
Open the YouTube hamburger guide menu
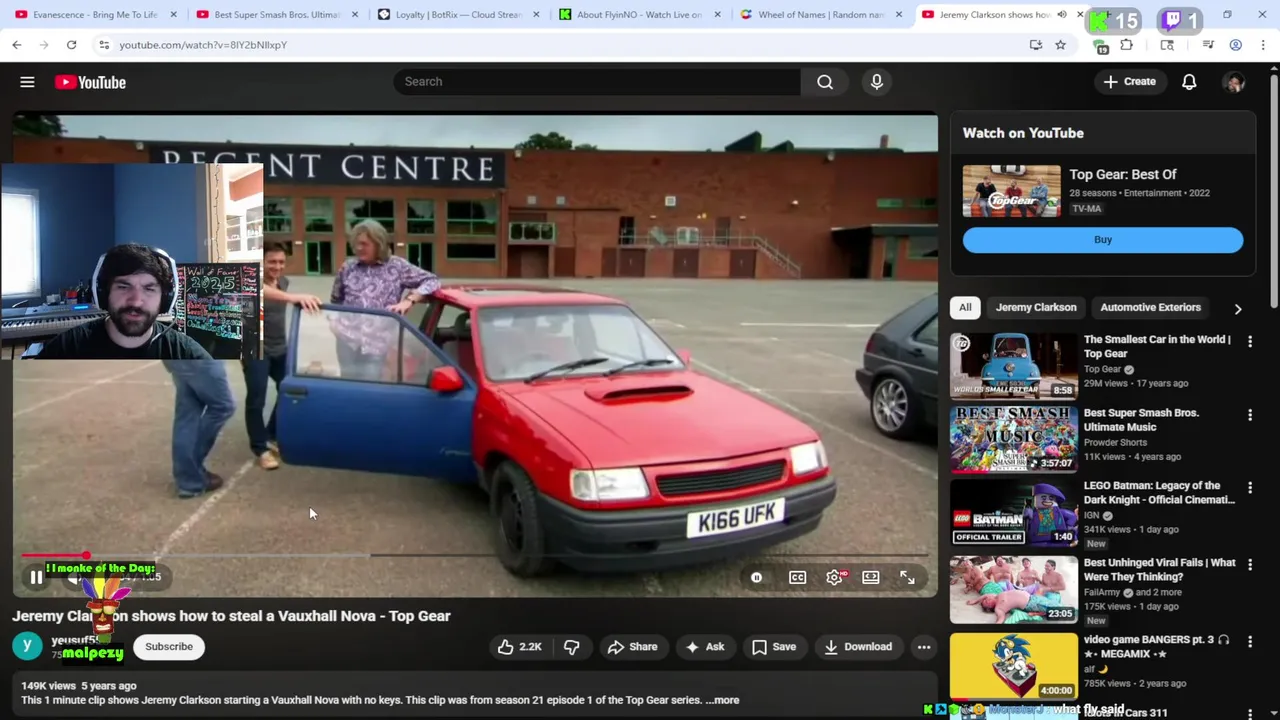click(27, 82)
